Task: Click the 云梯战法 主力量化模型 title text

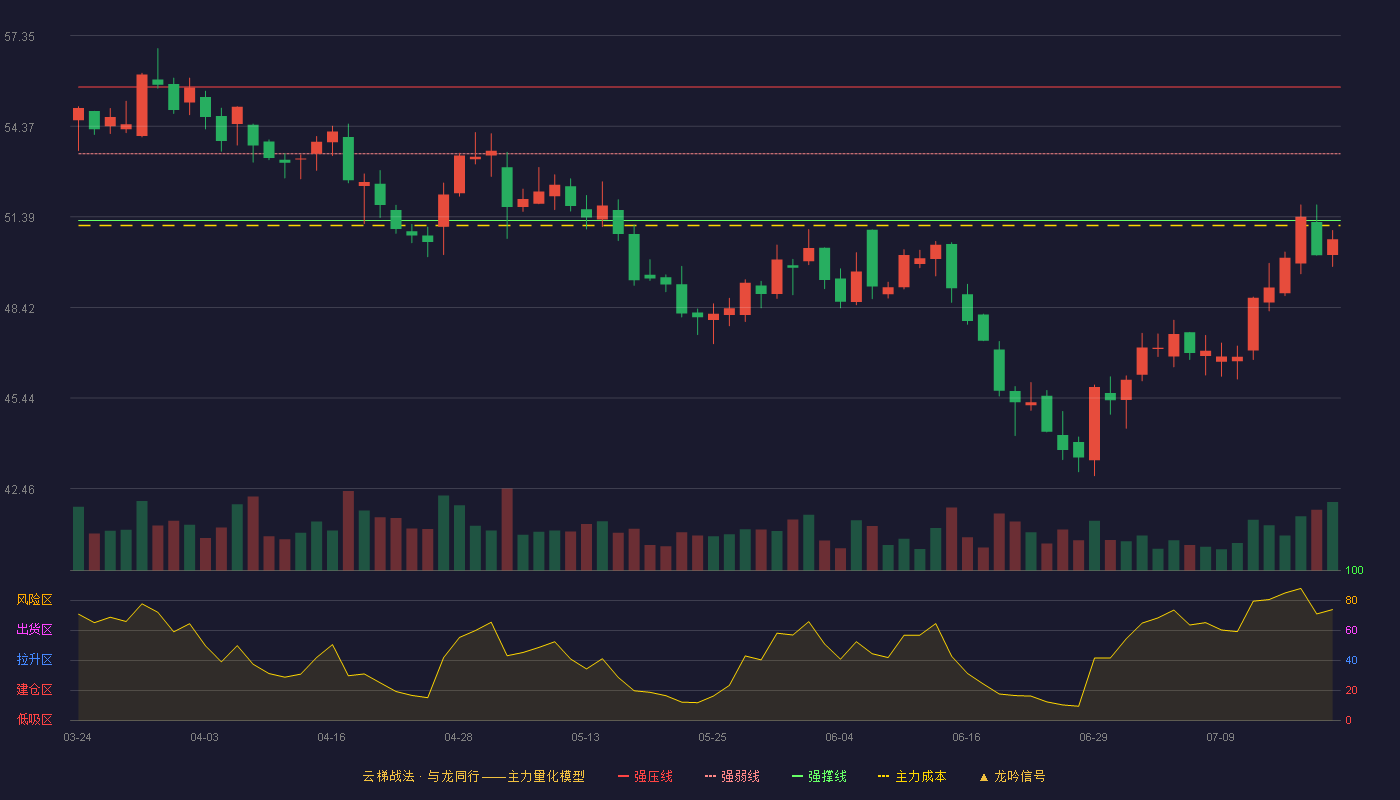Action: pos(473,776)
